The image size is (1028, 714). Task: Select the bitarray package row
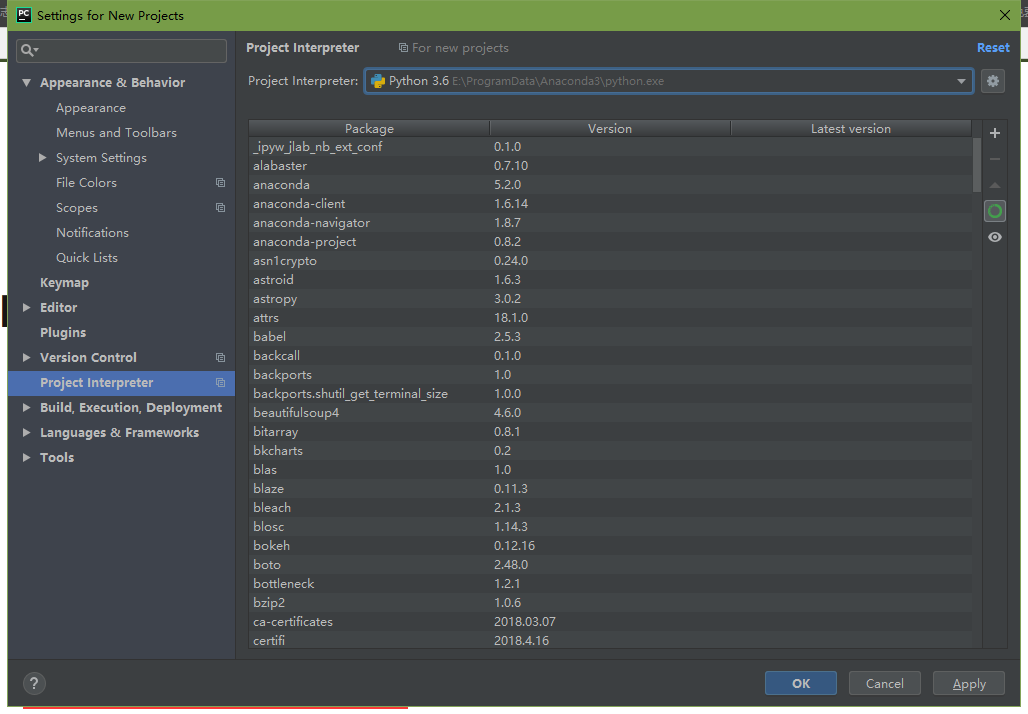[x=610, y=432]
